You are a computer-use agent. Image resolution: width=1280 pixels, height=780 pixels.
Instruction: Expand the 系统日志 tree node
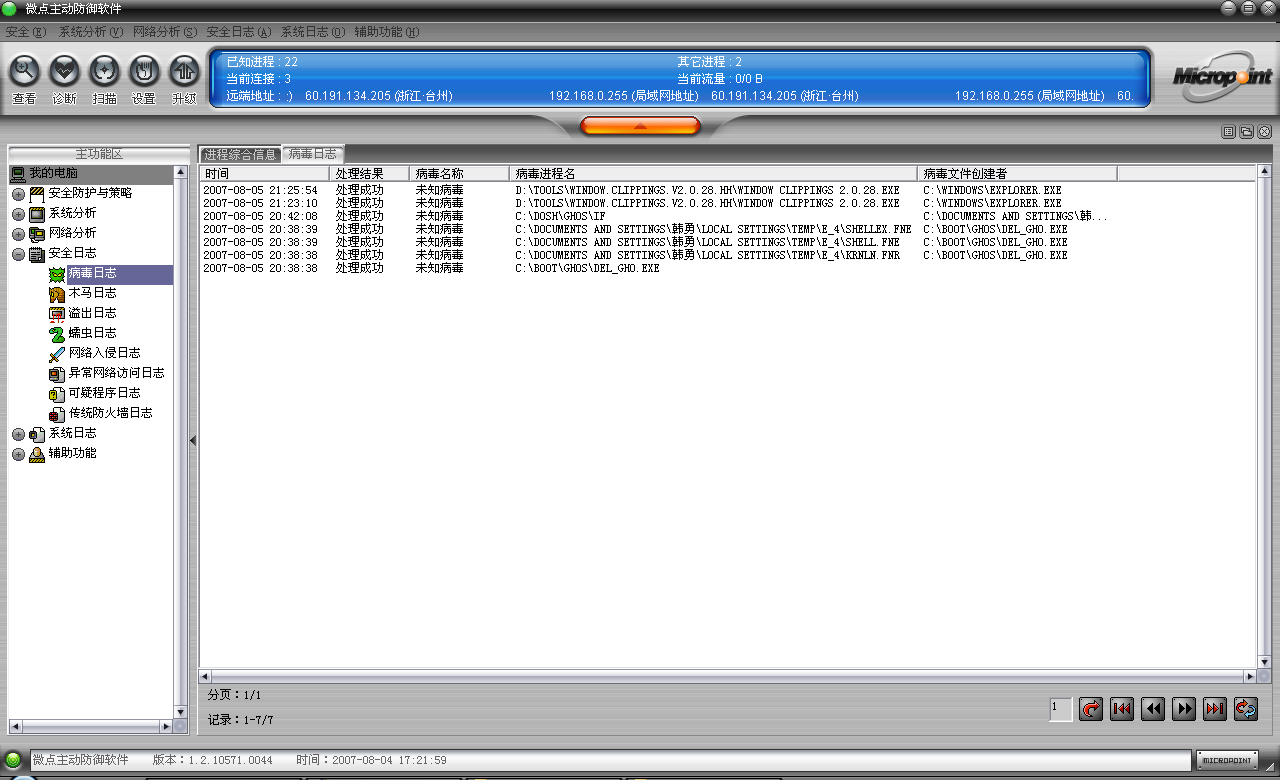[x=19, y=434]
